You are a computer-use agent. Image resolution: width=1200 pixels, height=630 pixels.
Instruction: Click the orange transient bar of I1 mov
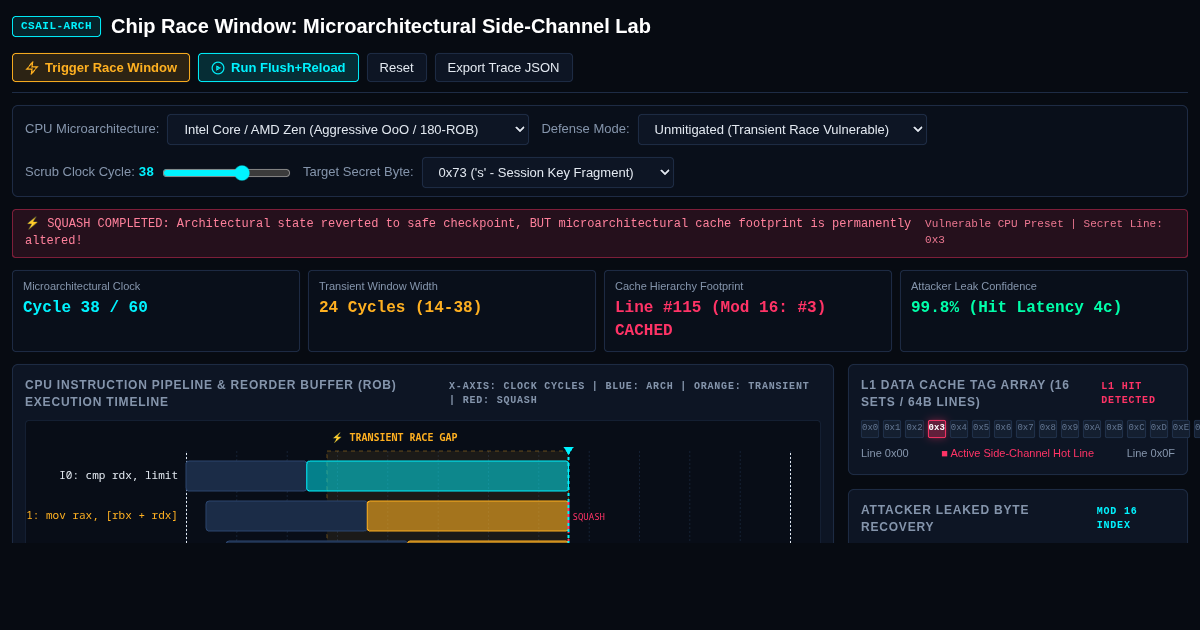pos(468,516)
